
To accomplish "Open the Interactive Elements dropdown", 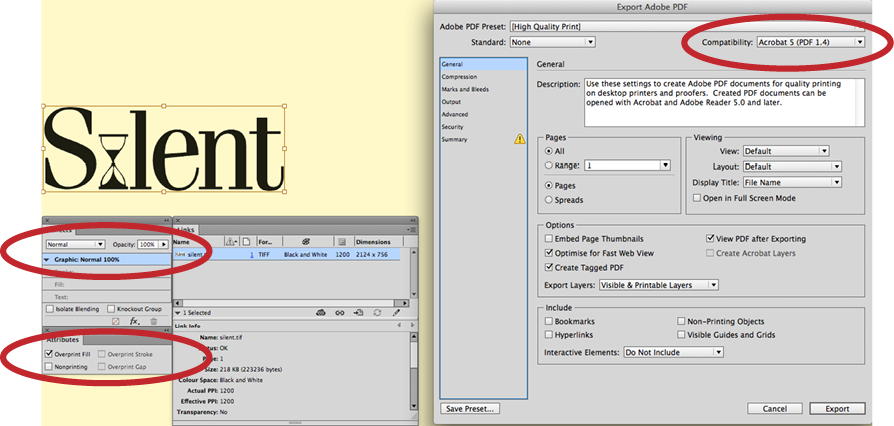I will pos(673,352).
